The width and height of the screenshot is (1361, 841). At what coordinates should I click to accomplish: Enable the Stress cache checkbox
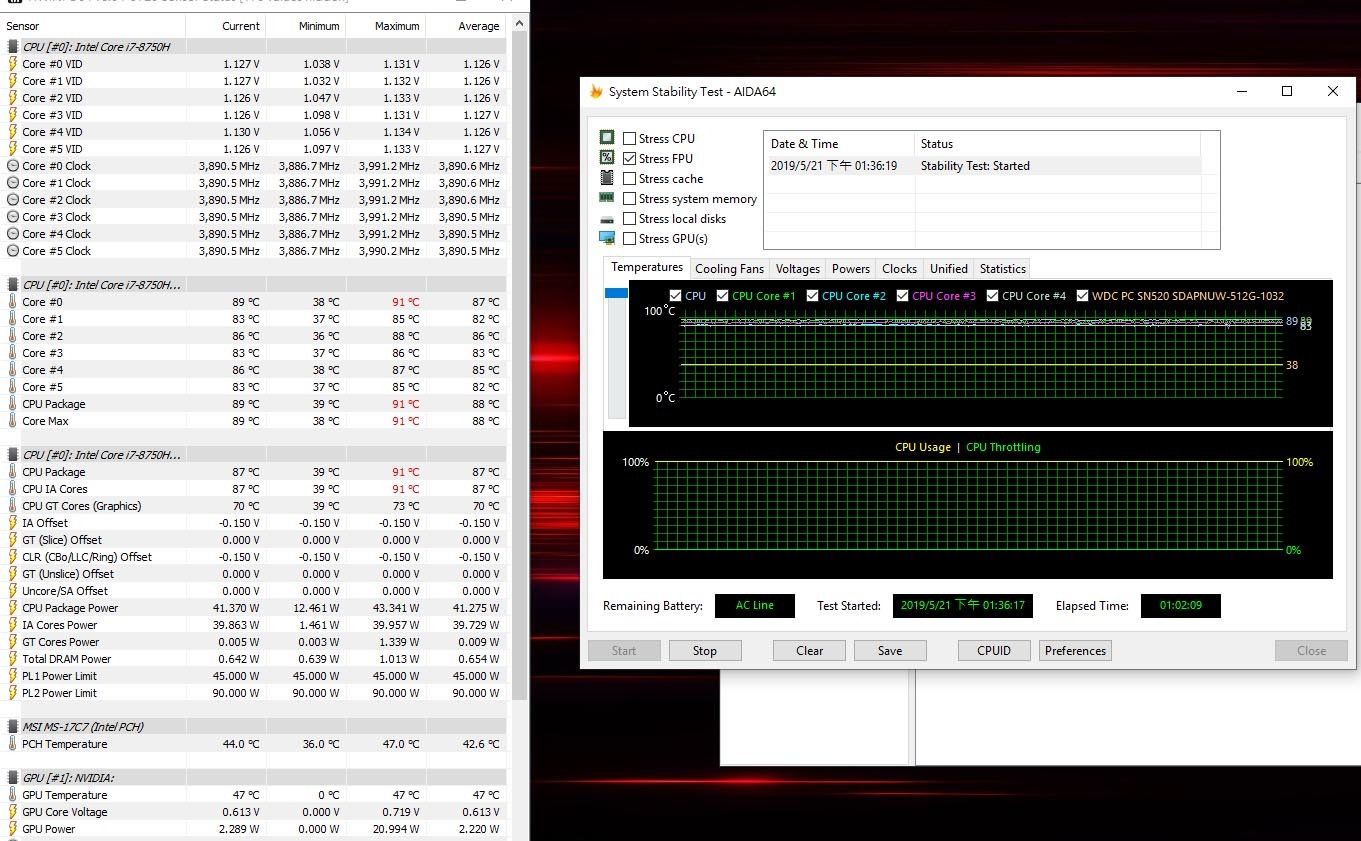click(x=629, y=179)
